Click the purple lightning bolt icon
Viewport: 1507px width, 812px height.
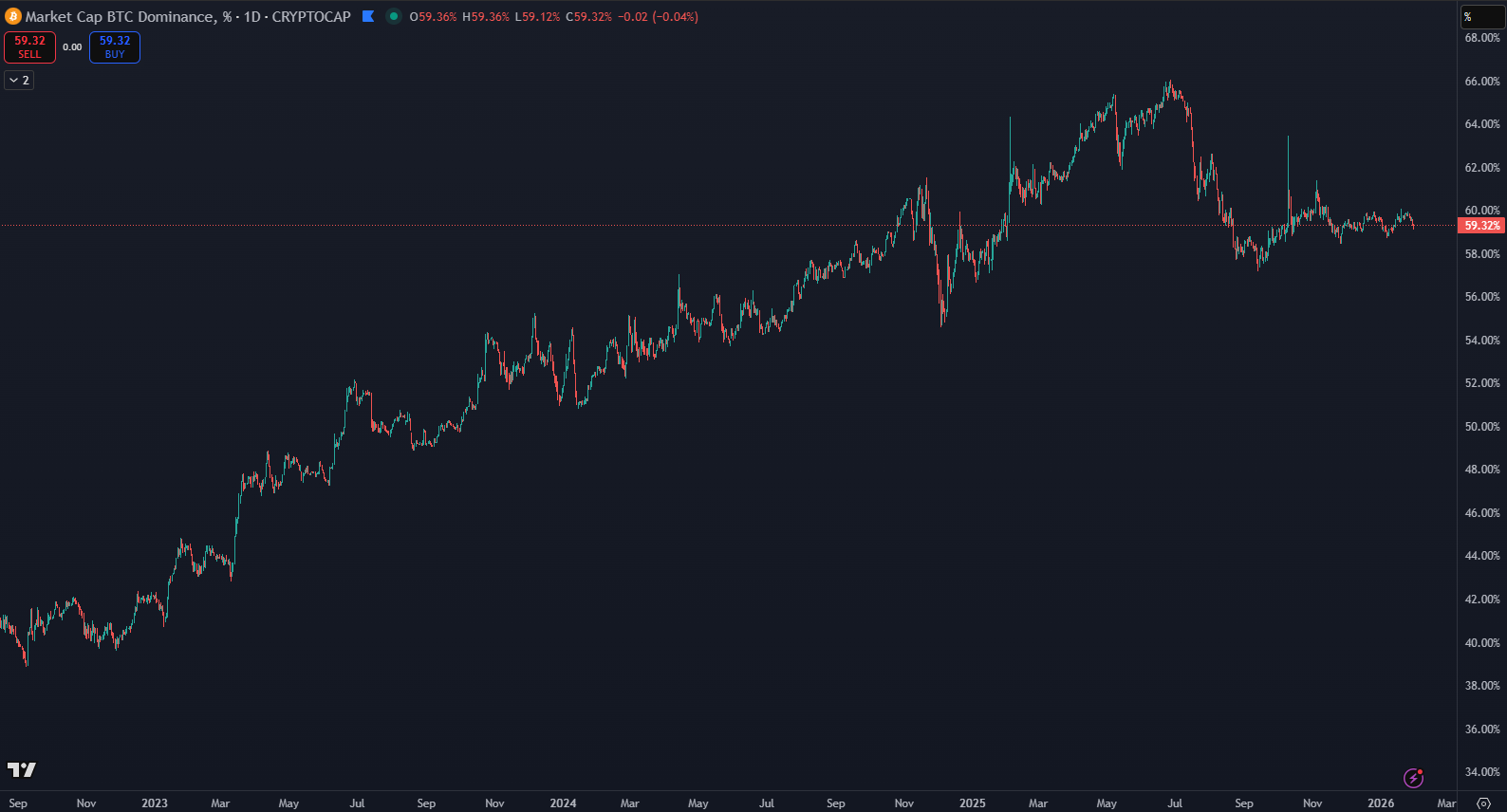[1414, 778]
